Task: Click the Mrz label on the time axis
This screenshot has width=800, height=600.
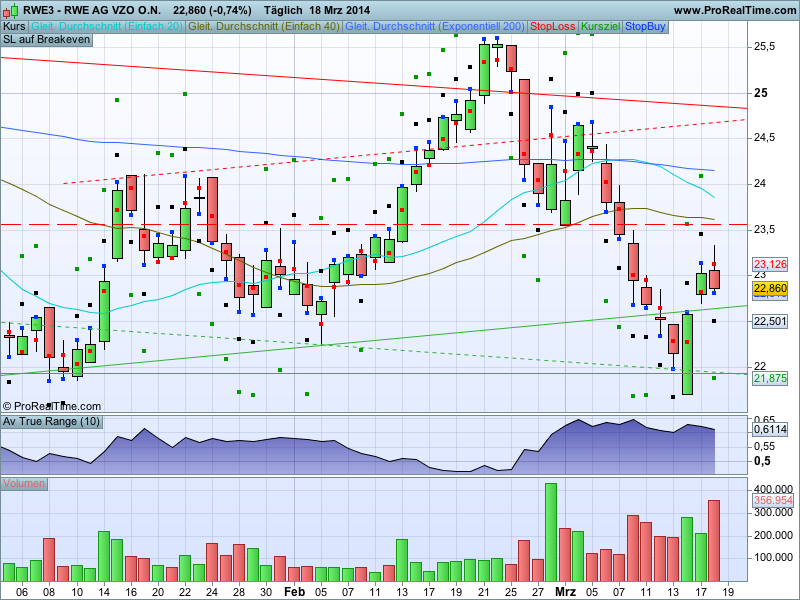Action: [x=565, y=592]
